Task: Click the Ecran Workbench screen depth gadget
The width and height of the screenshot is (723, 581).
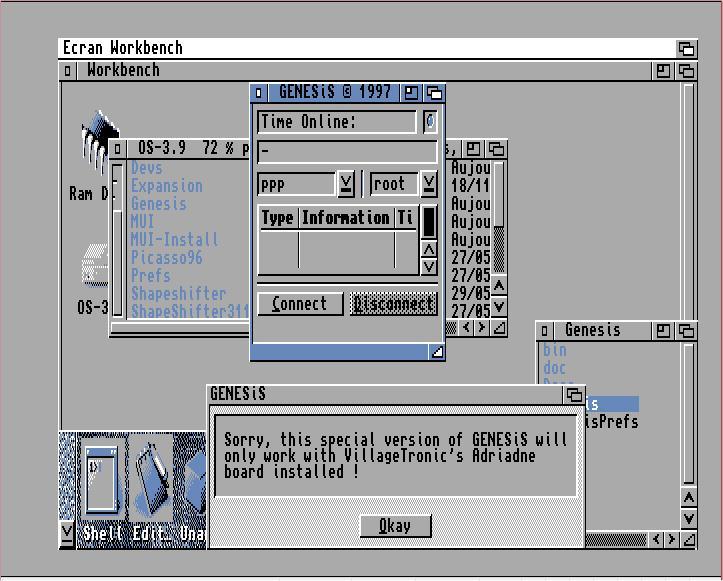Action: [x=687, y=48]
